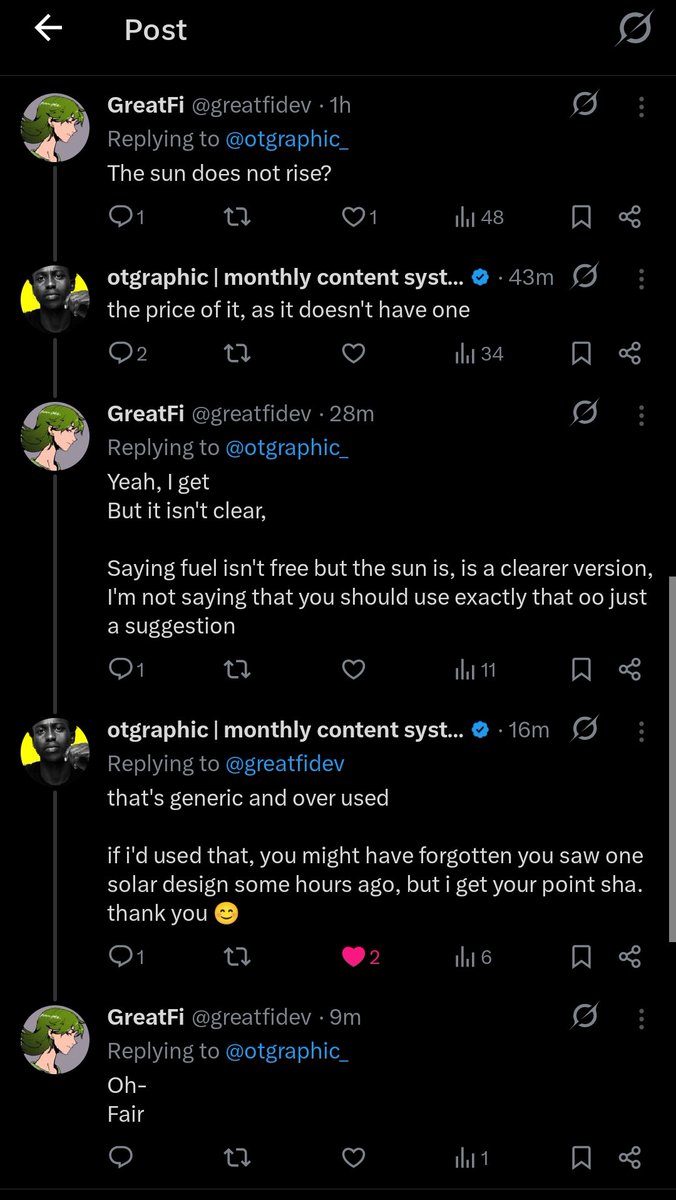Open otgraphic's profile picture on 43m post
This screenshot has height=1200, width=676.
(x=56, y=300)
